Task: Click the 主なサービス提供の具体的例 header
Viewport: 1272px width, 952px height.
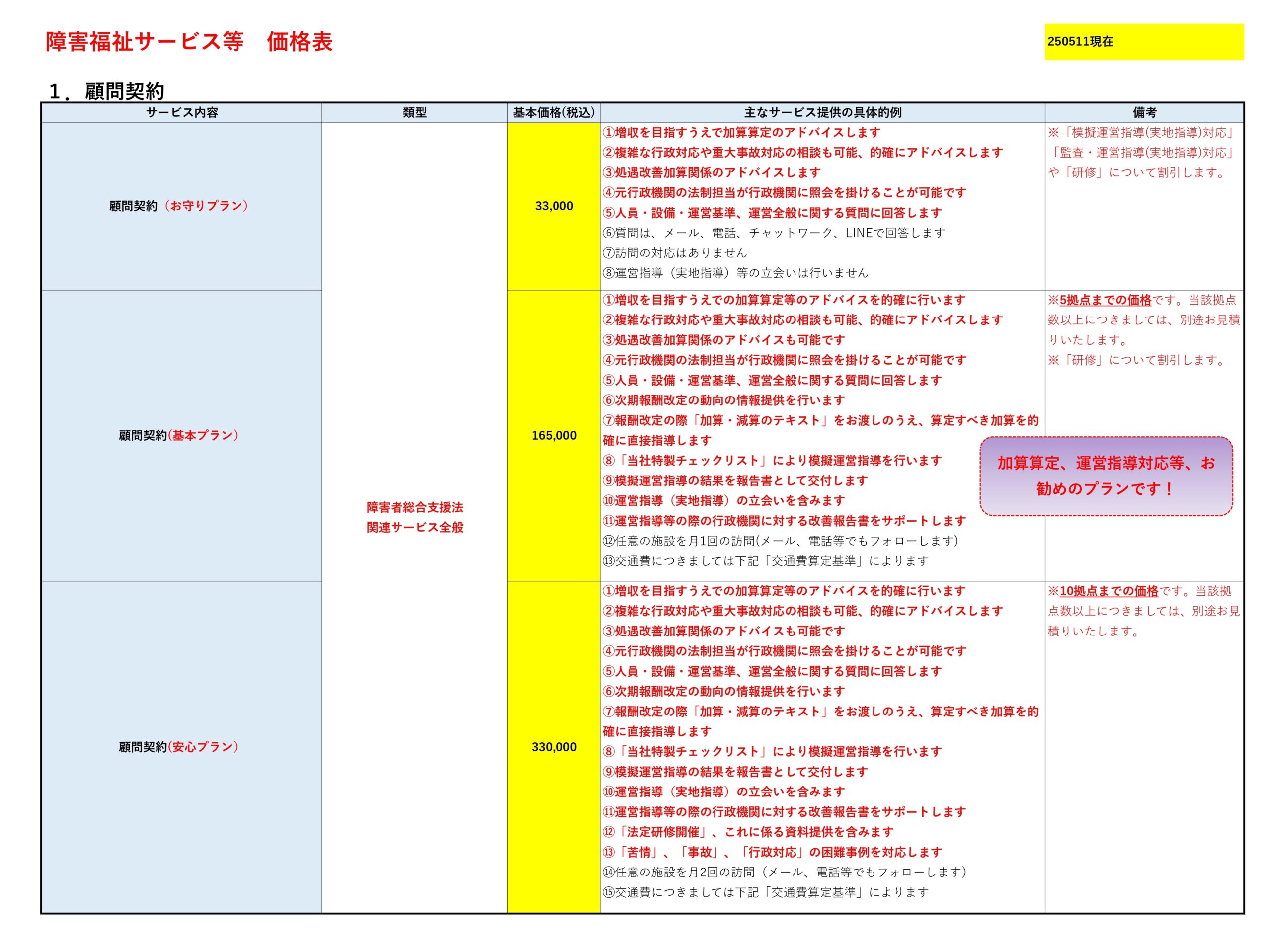Action: tap(822, 113)
